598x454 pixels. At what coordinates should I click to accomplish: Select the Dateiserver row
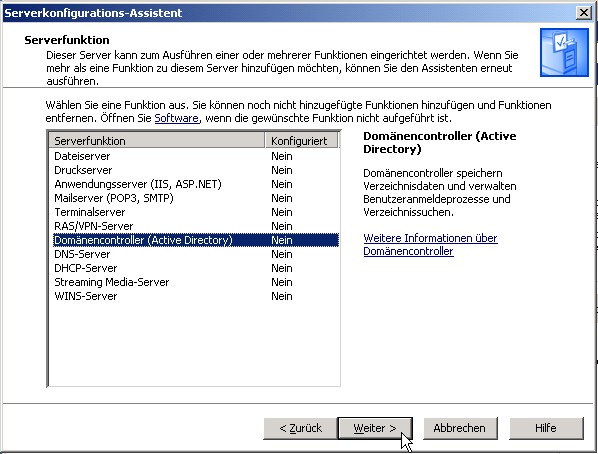(196, 156)
